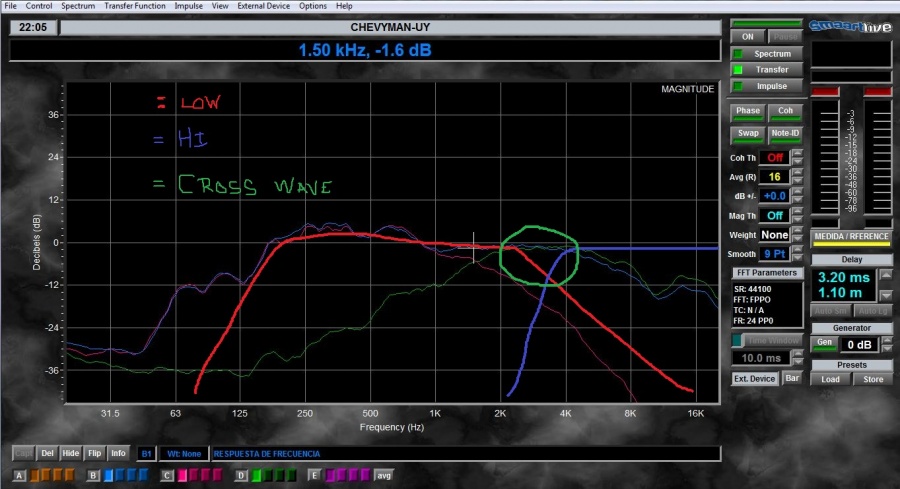Screen dimensions: 900x489
Task: Open the Transfer Function menu
Action: tap(136, 6)
